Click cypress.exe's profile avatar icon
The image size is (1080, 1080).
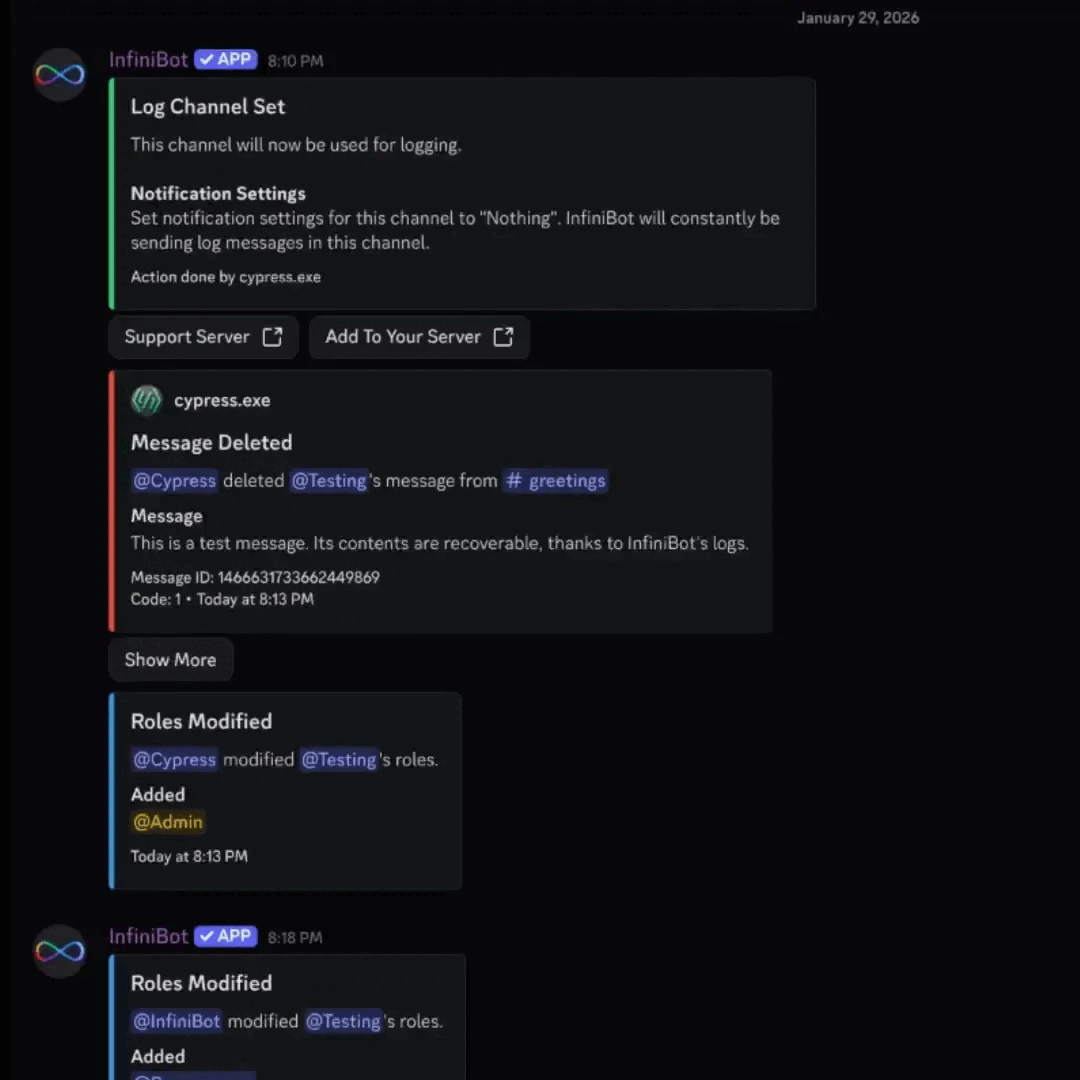click(x=146, y=400)
